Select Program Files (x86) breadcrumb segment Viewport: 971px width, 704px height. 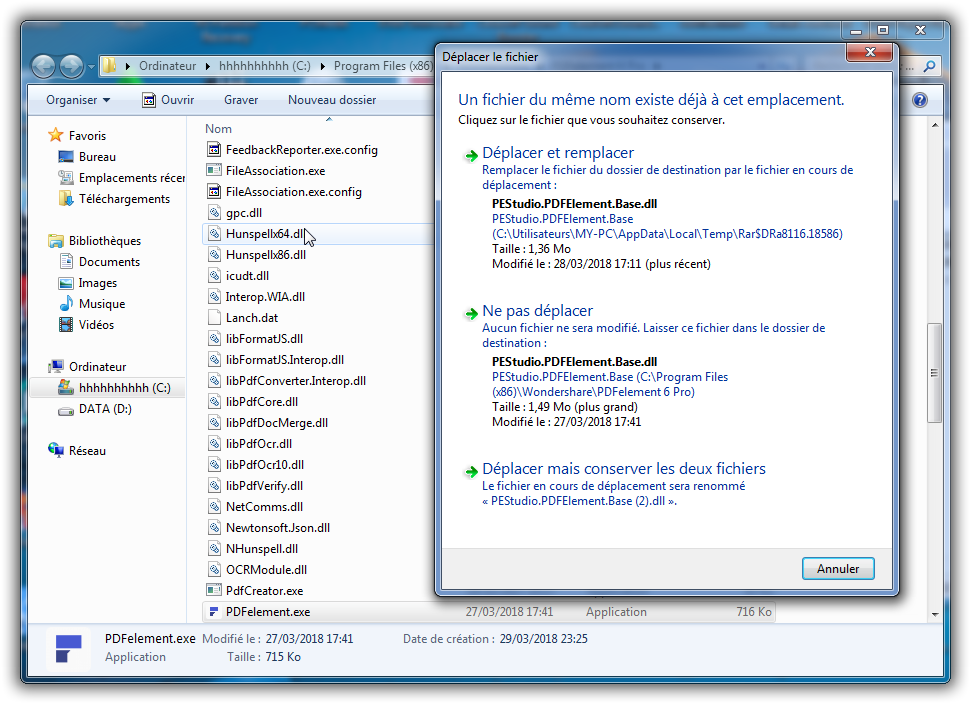(383, 66)
